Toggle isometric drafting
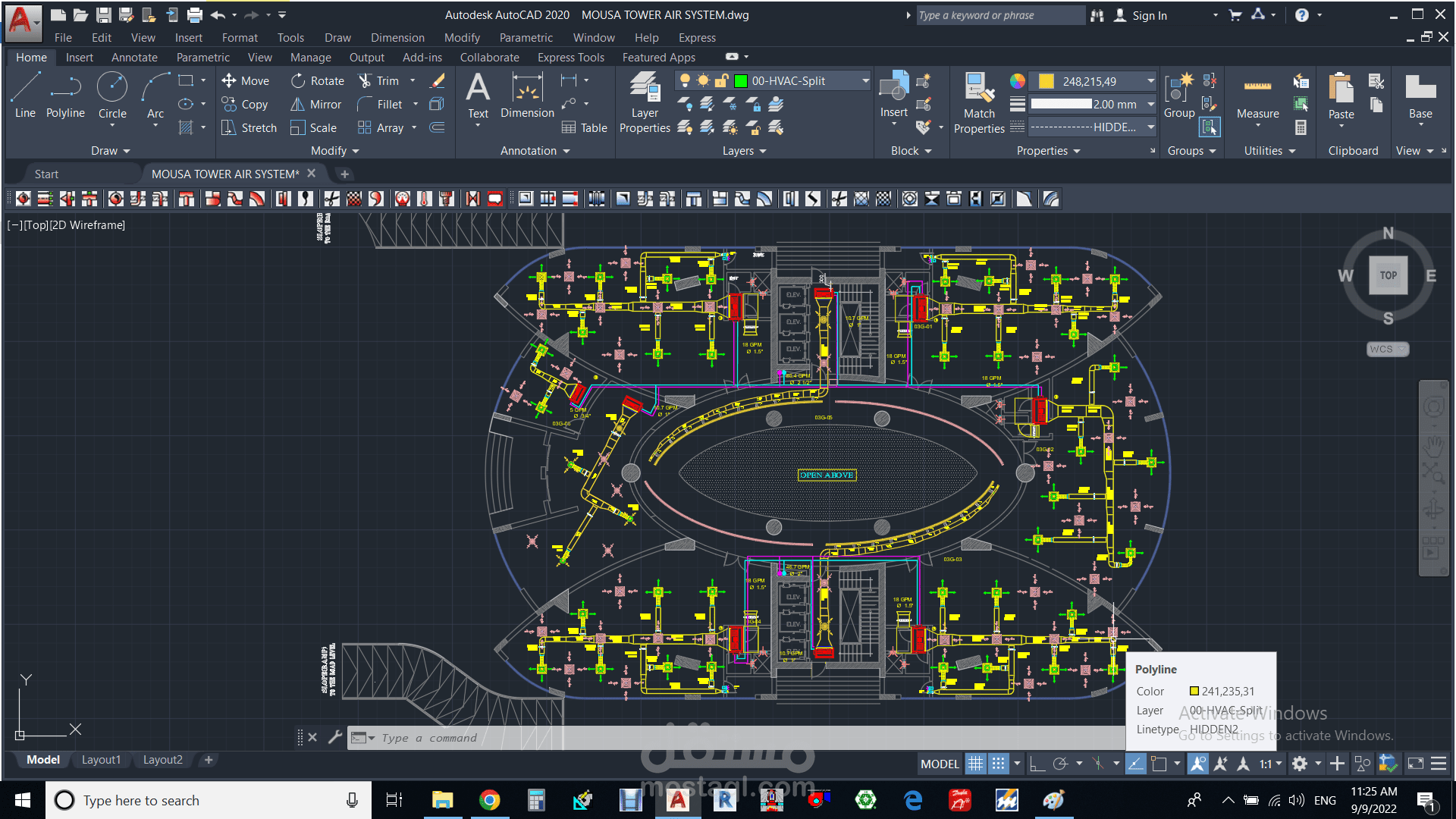The width and height of the screenshot is (1456, 819). [1098, 764]
